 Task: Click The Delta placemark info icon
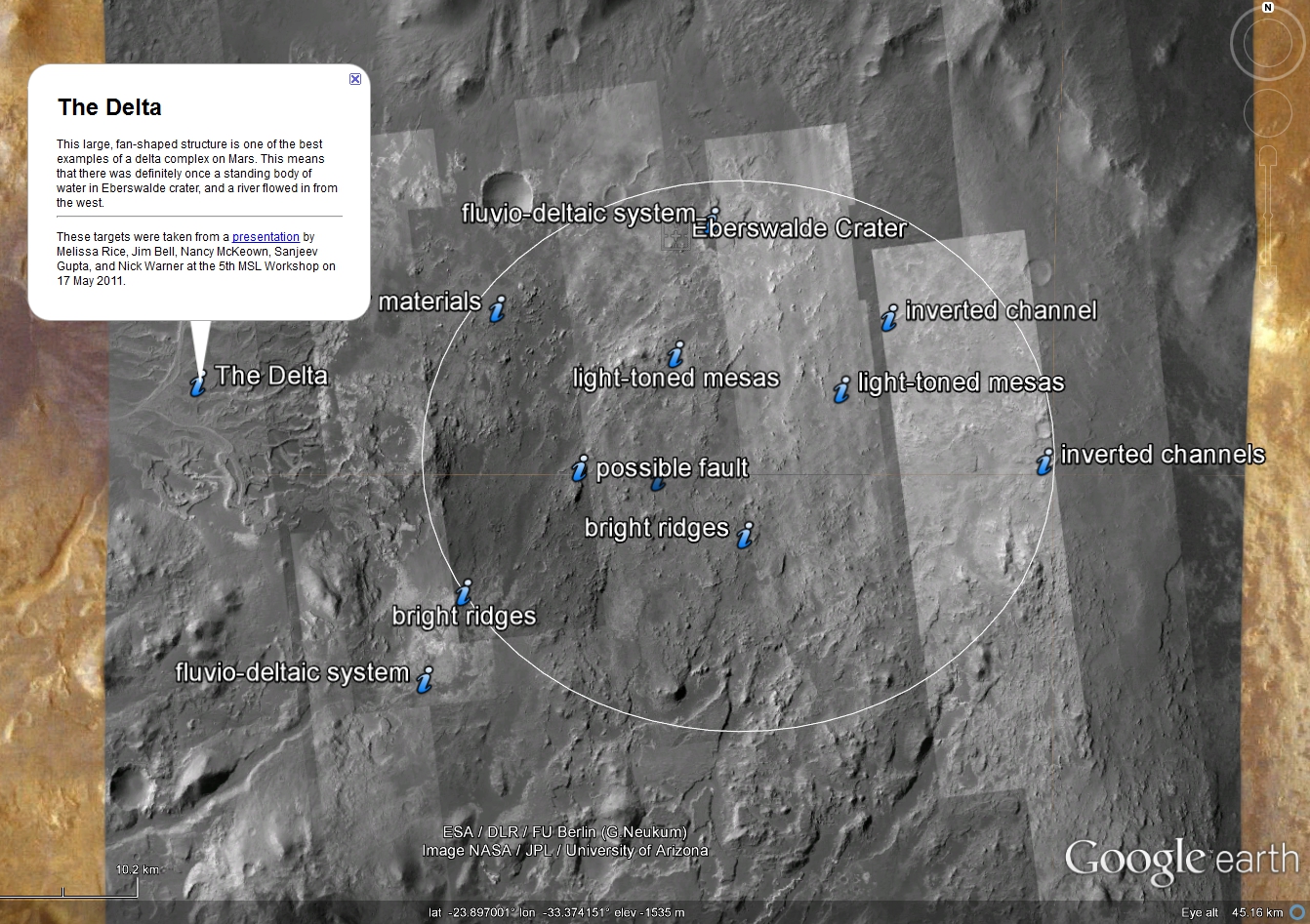(198, 382)
